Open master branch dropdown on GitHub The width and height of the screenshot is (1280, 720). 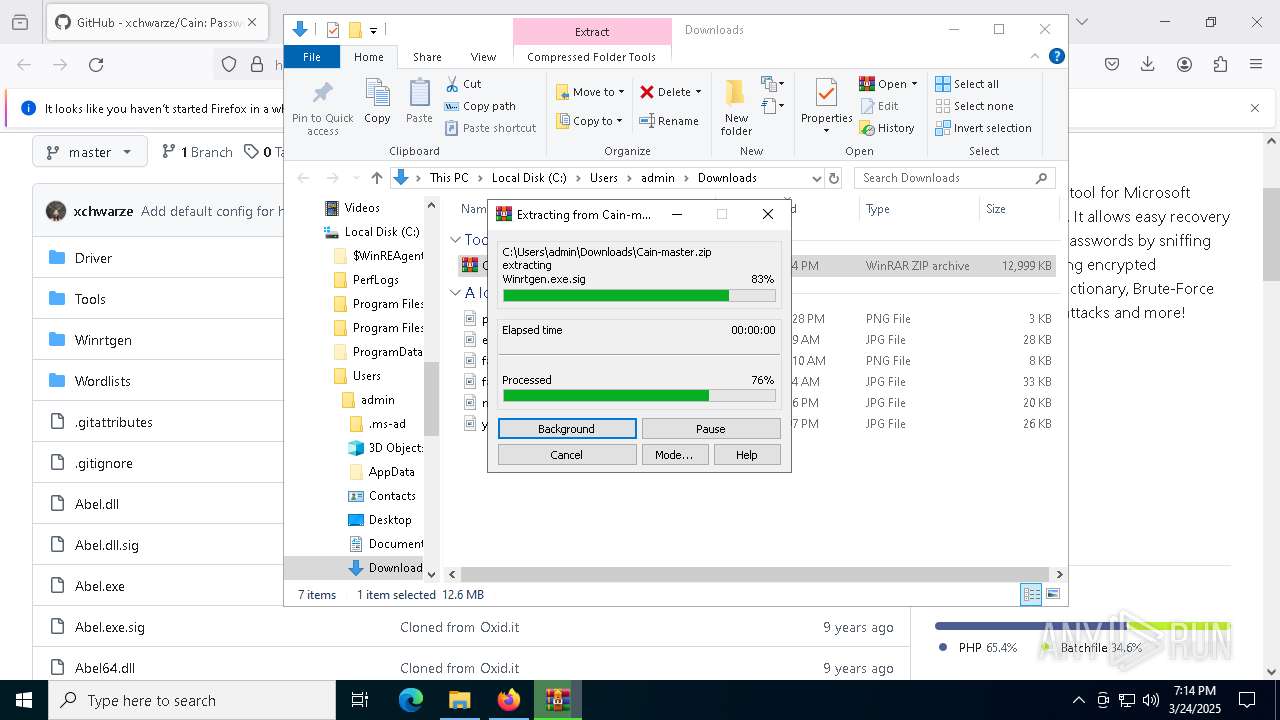90,152
